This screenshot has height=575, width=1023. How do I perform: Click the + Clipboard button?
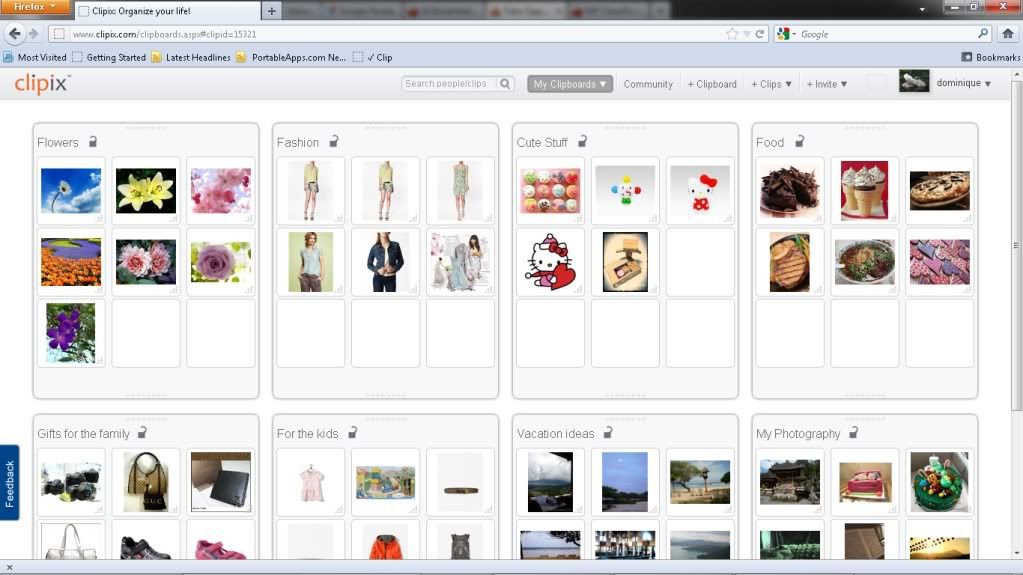pos(712,84)
